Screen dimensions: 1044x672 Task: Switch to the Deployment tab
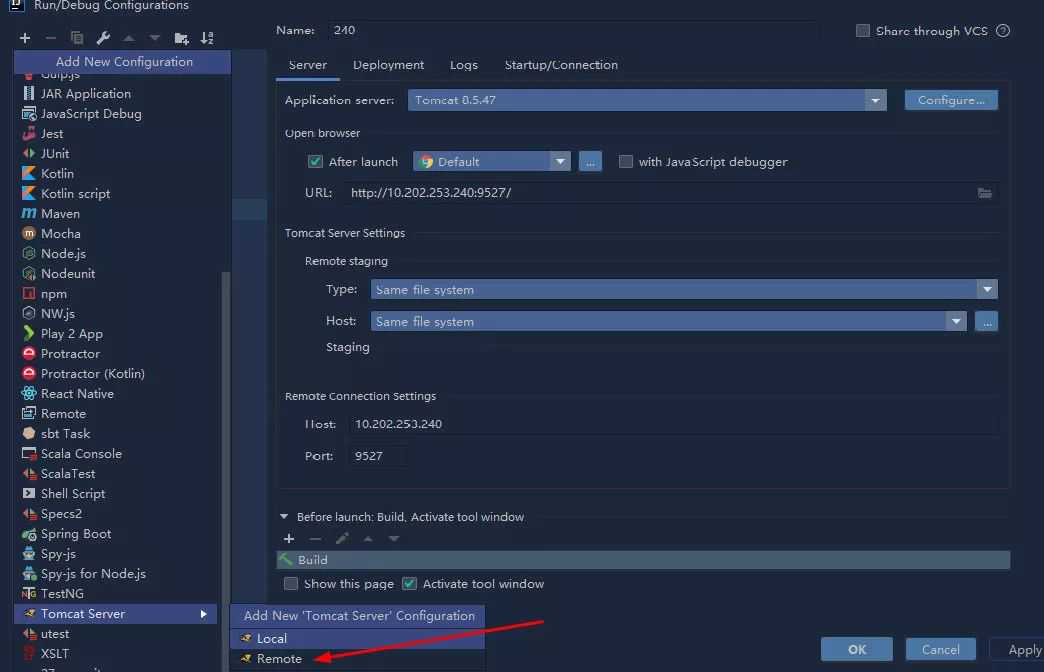pyautogui.click(x=388, y=65)
